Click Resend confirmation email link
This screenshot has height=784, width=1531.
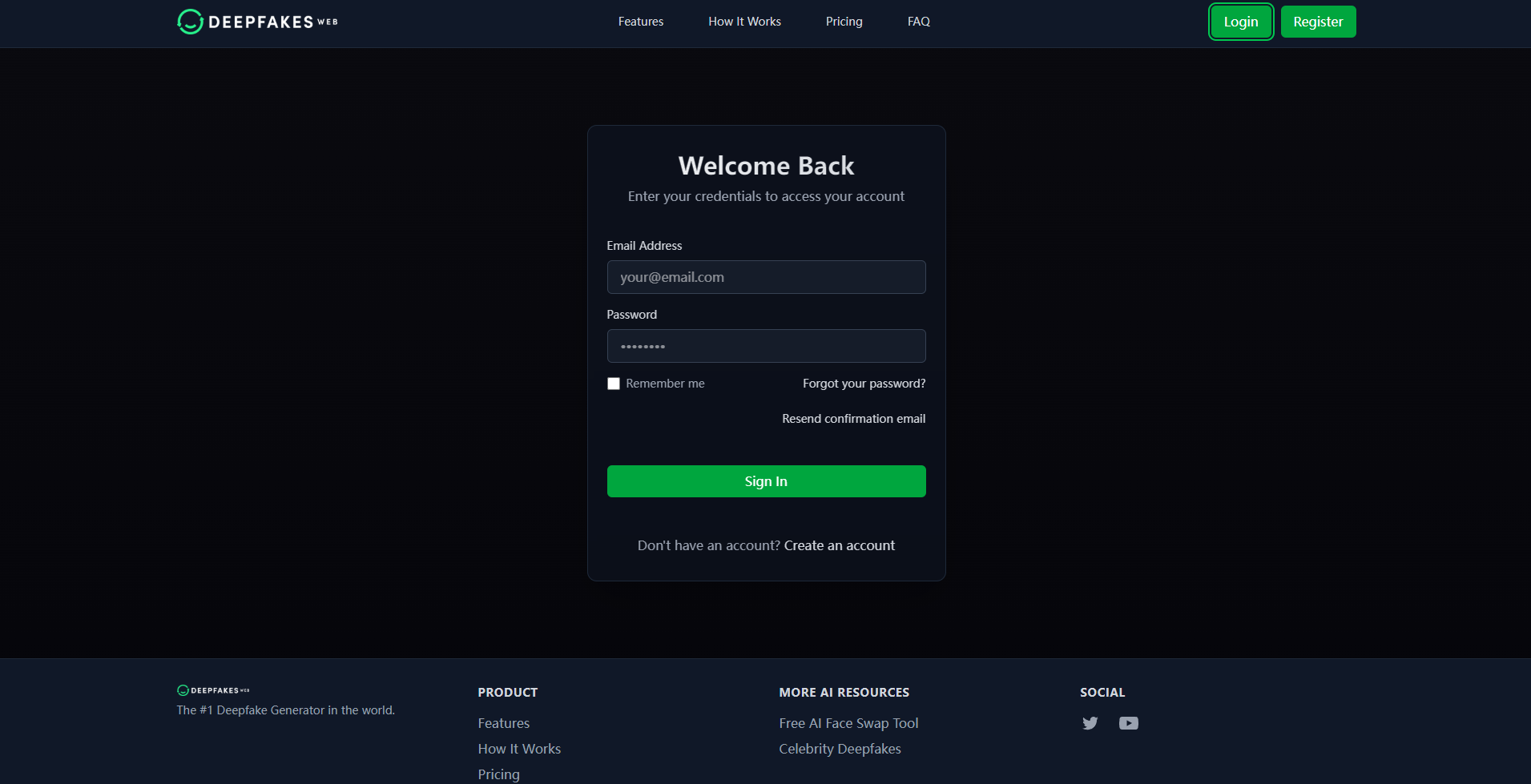(x=853, y=419)
